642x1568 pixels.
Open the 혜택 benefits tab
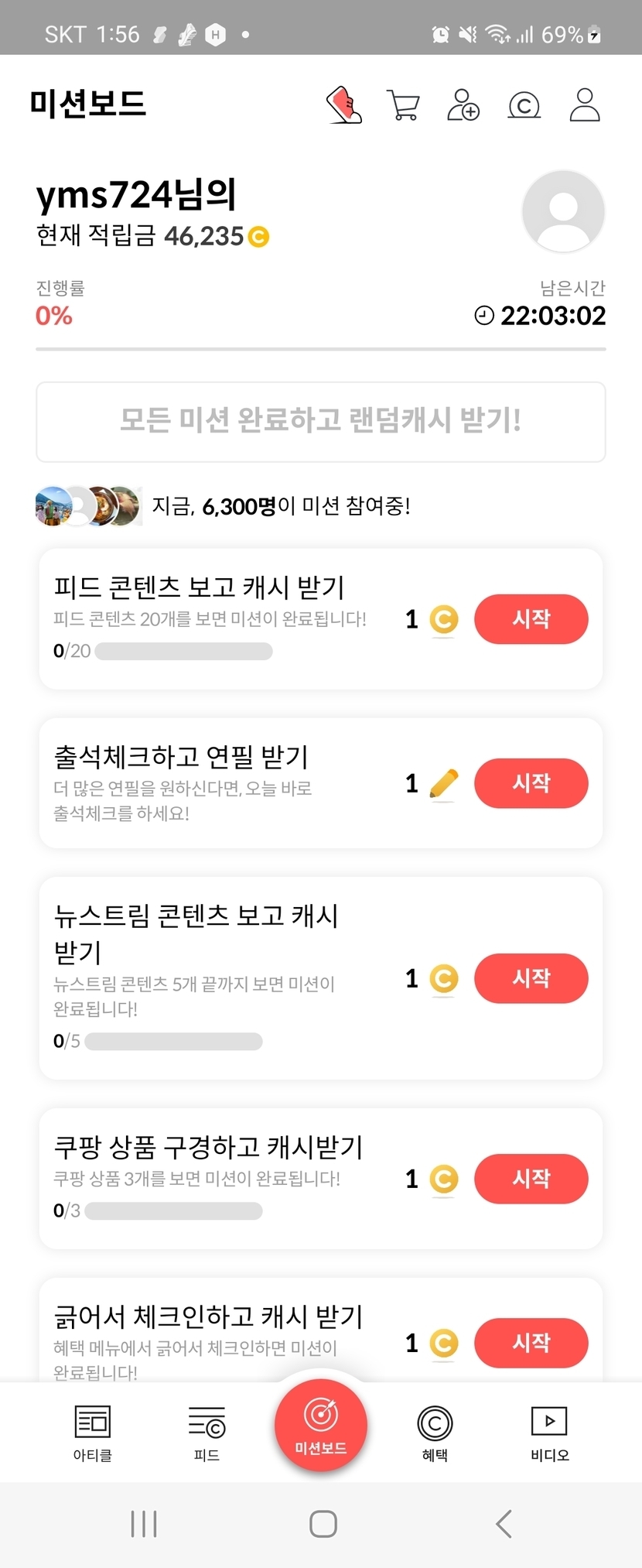tap(435, 1433)
